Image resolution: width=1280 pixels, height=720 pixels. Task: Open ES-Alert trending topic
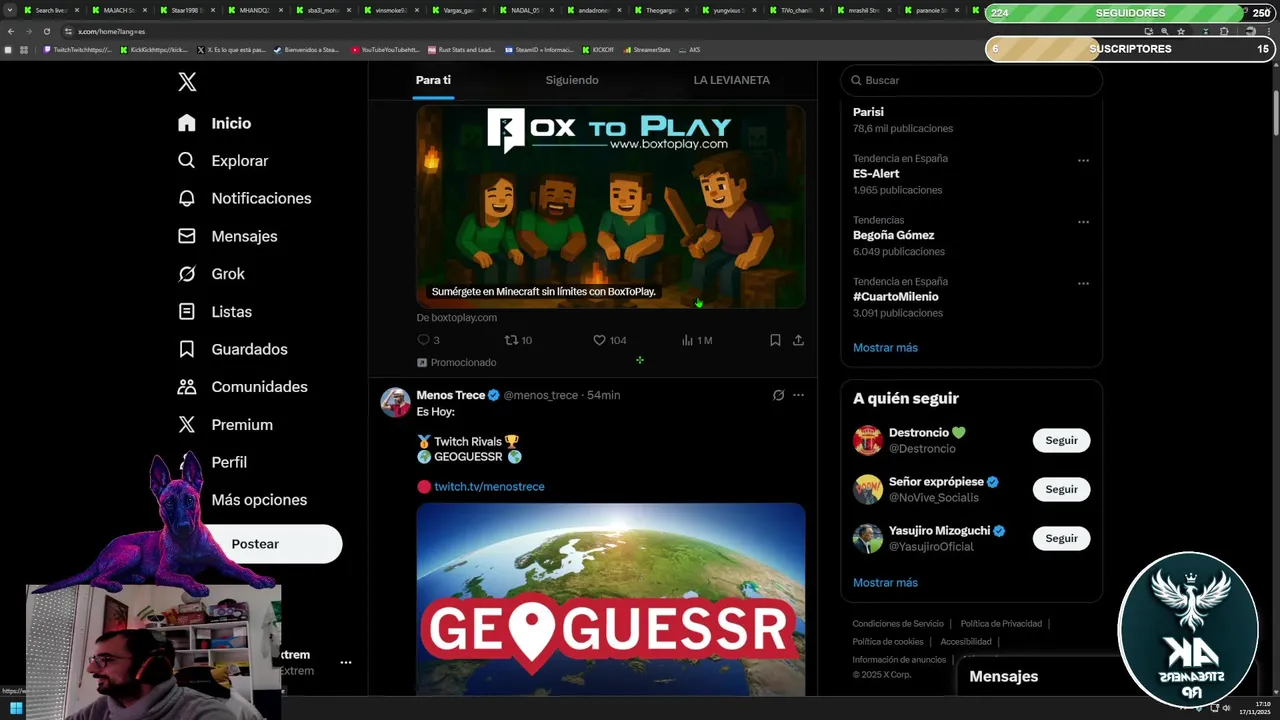[876, 174]
